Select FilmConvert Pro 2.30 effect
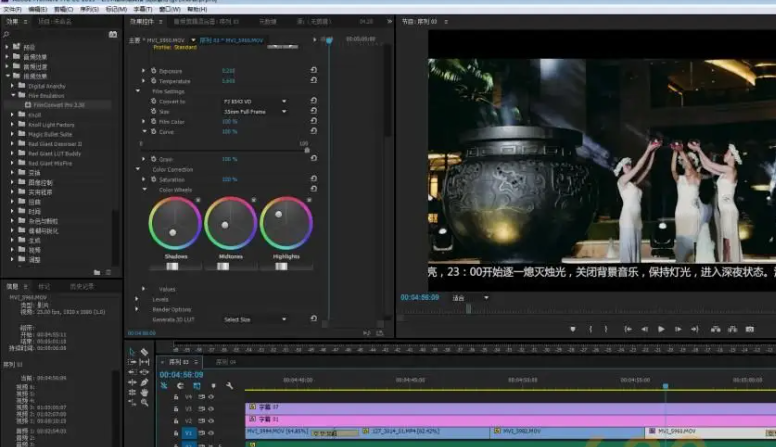Screen dimensions: 776x447 pos(58,104)
